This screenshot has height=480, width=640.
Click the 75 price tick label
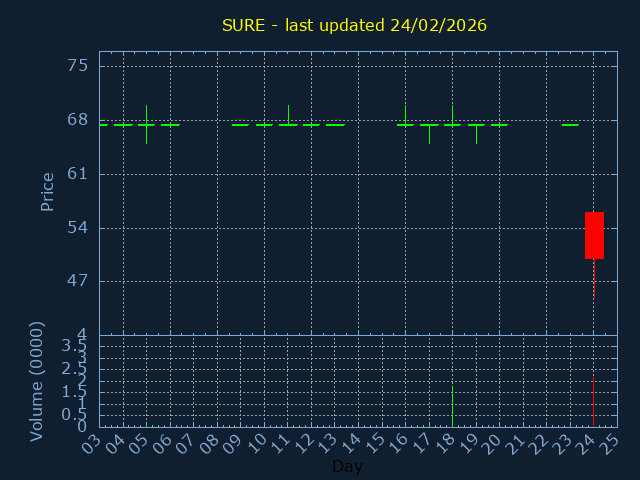click(x=77, y=66)
